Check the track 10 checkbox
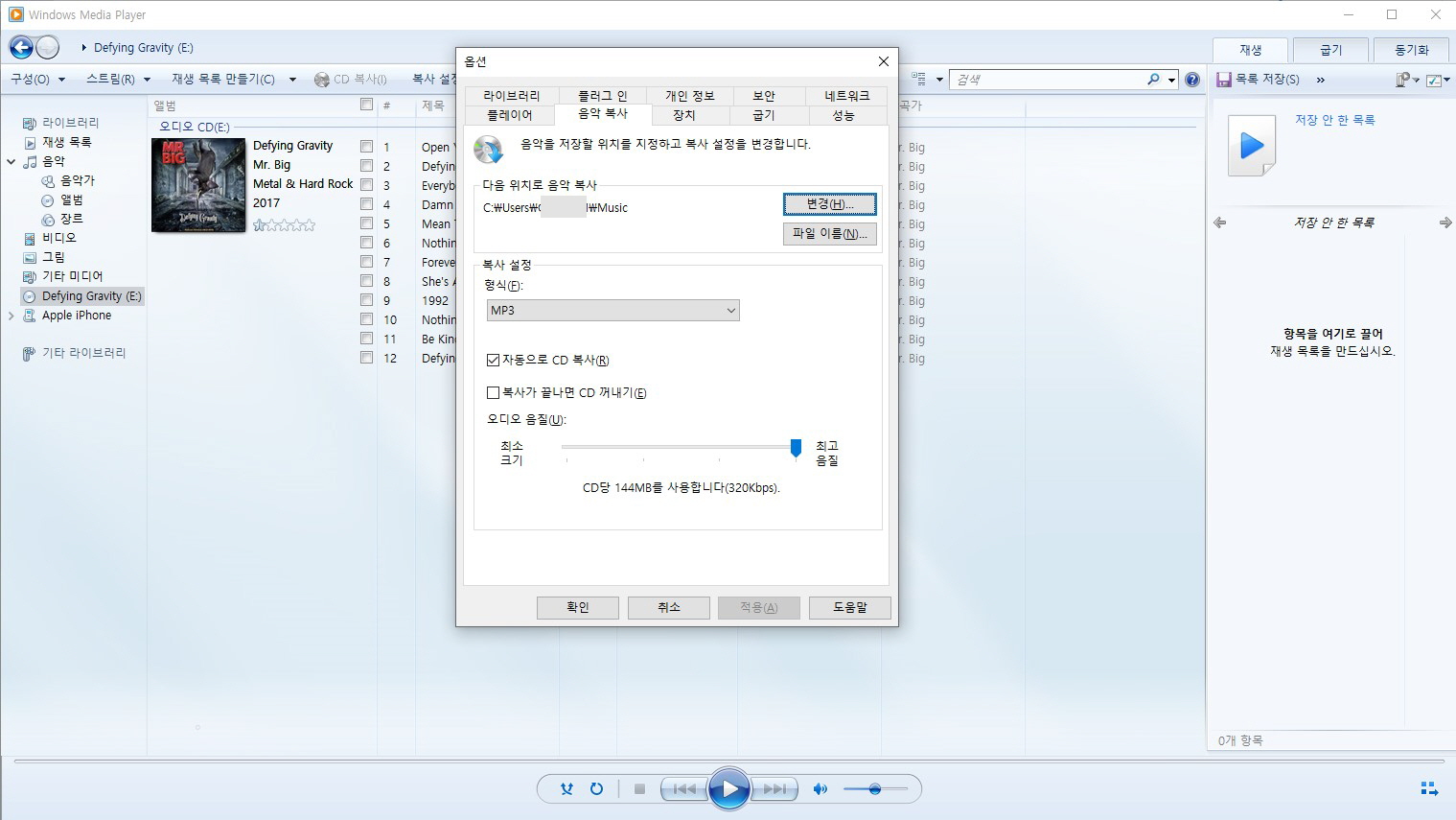 coord(366,319)
